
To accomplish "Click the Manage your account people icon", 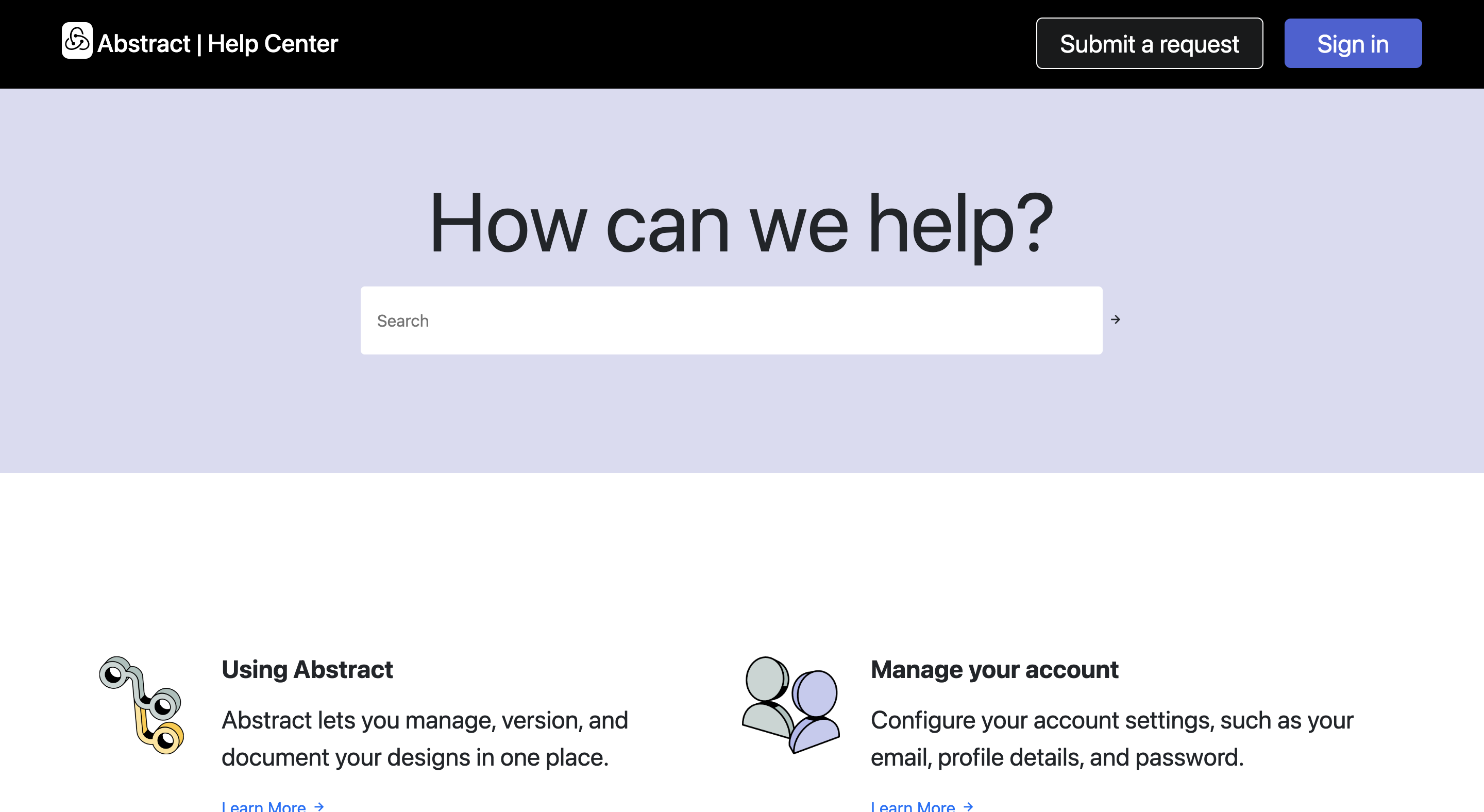I will coord(790,704).
